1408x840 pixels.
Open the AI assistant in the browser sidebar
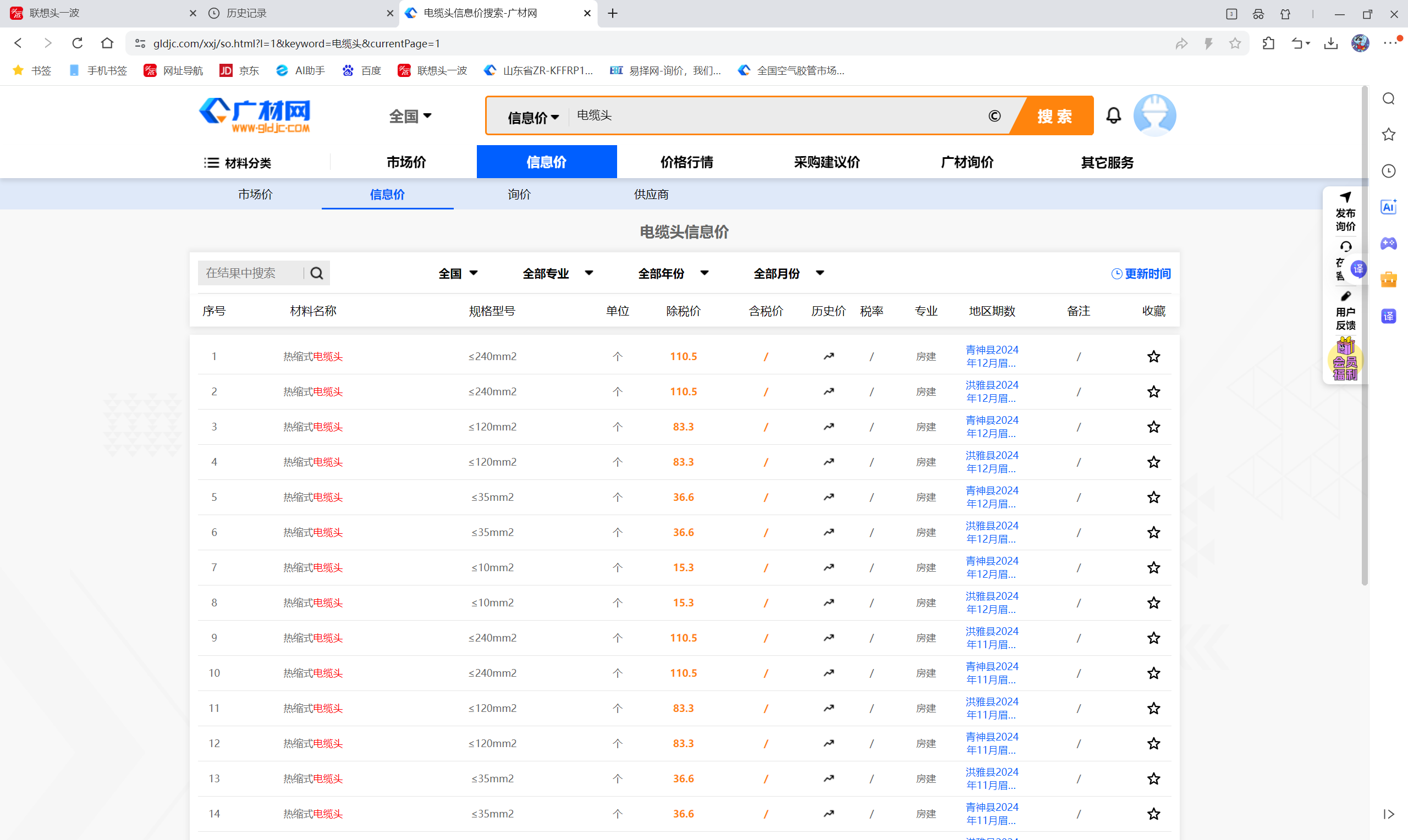(1388, 207)
